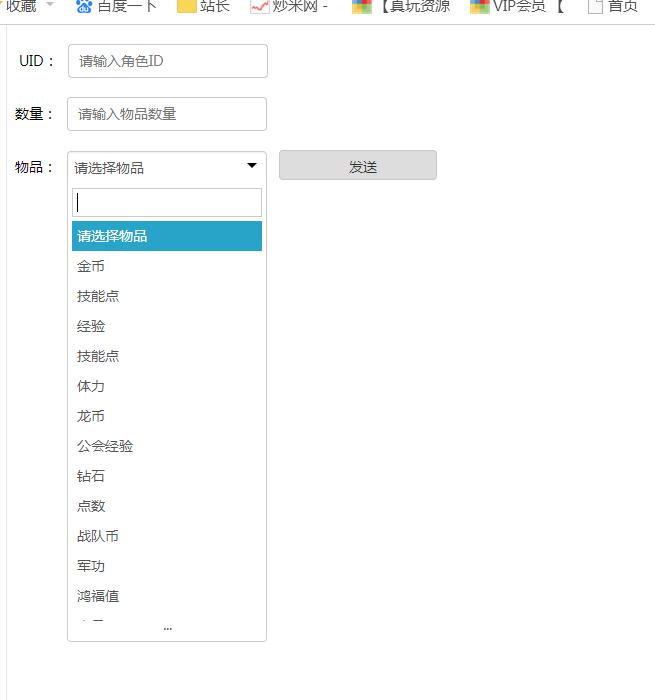Open the 【真玩资源 bookmark
Screen dimensions: 655x700
(x=402, y=6)
